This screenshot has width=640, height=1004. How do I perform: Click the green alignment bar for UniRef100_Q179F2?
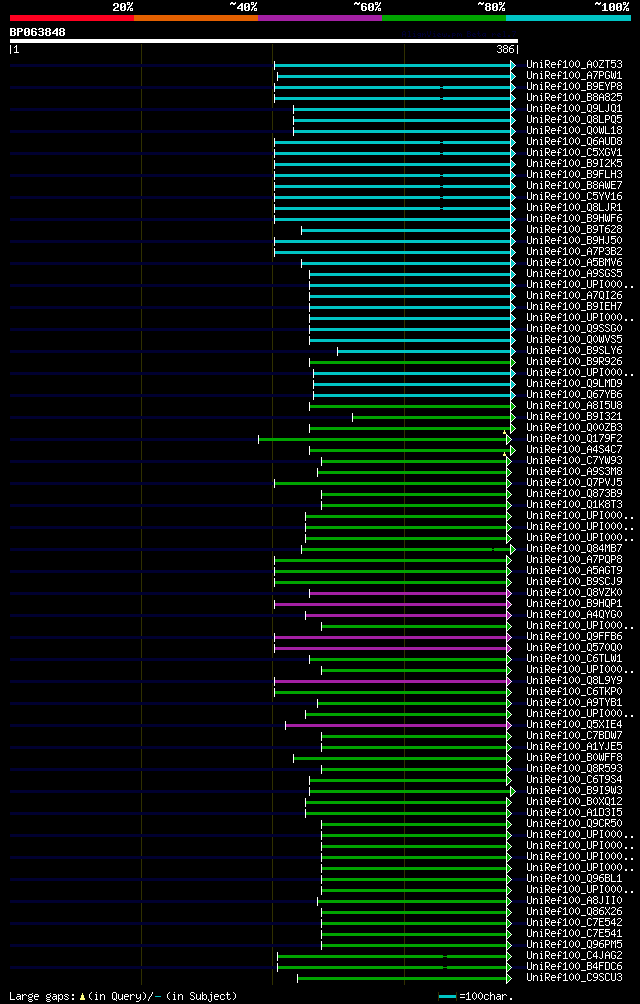pyautogui.click(x=383, y=439)
